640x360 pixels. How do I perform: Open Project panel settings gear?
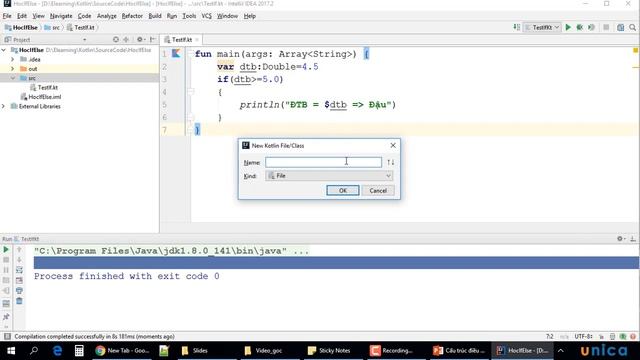click(140, 40)
